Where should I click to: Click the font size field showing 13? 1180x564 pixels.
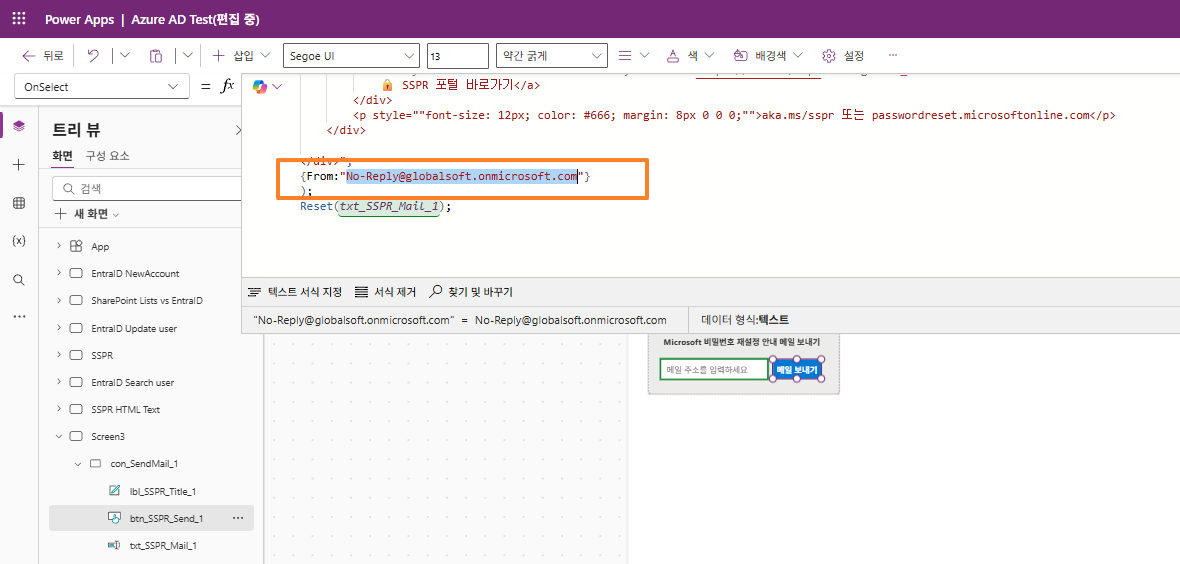coord(458,56)
